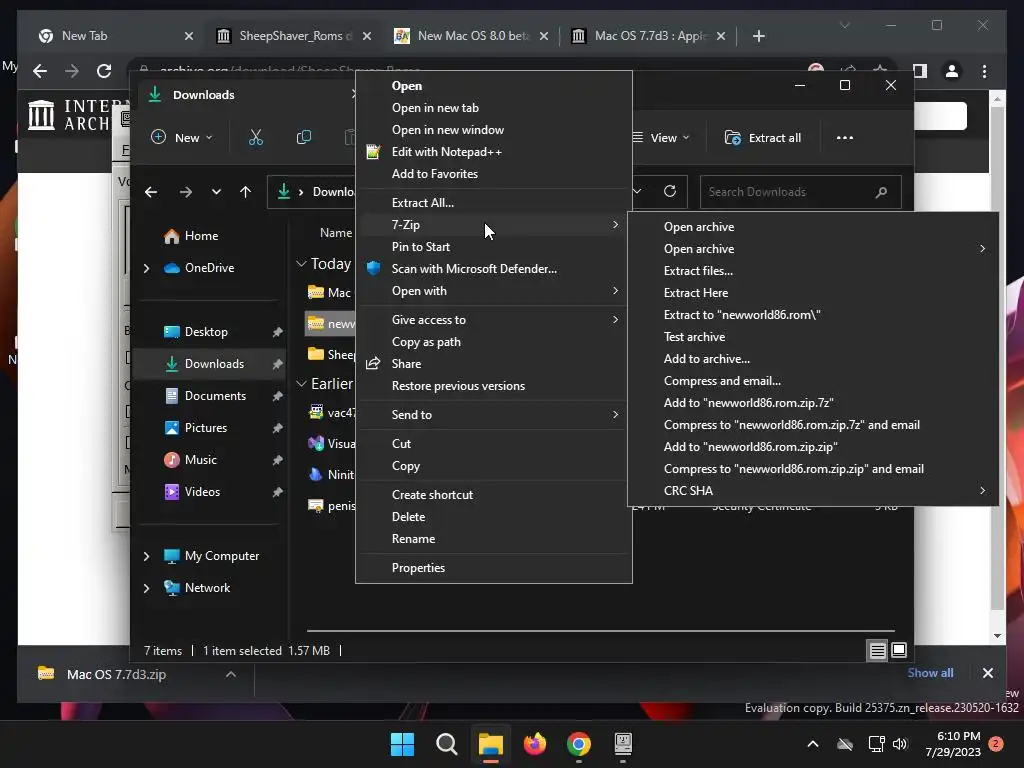
Task: Unpin Documents using its pin icon
Action: click(278, 396)
